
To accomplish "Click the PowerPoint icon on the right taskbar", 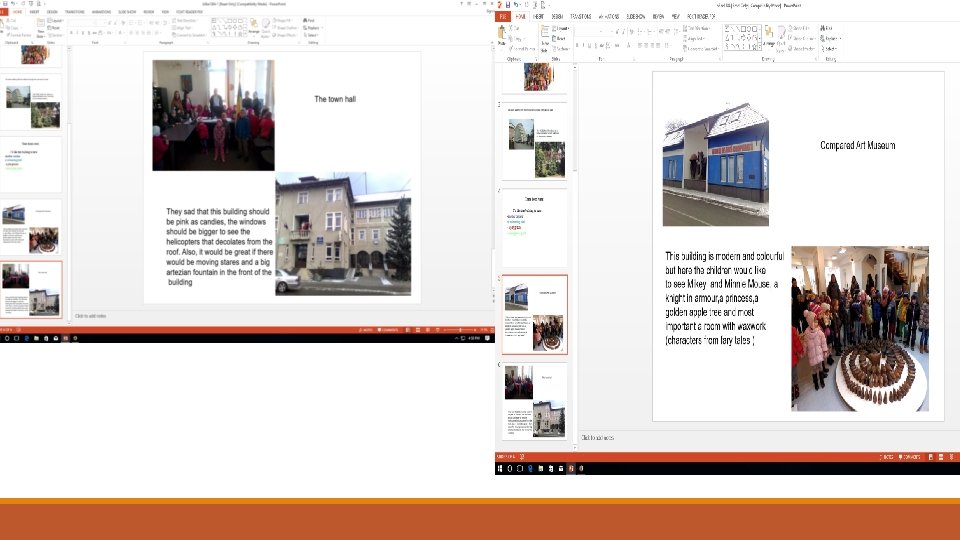I will tap(571, 468).
